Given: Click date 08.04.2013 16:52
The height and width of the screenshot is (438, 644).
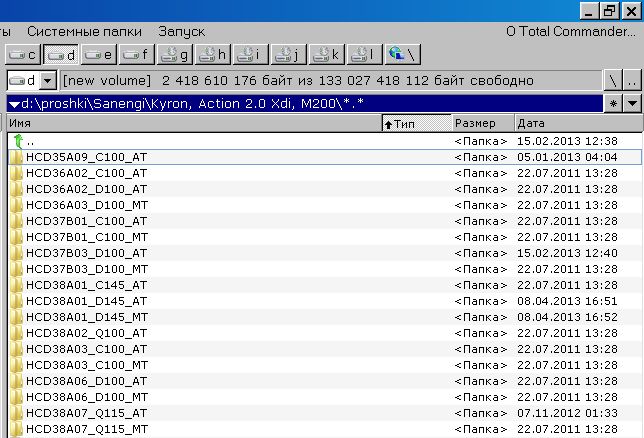Looking at the screenshot, I should coord(567,318).
